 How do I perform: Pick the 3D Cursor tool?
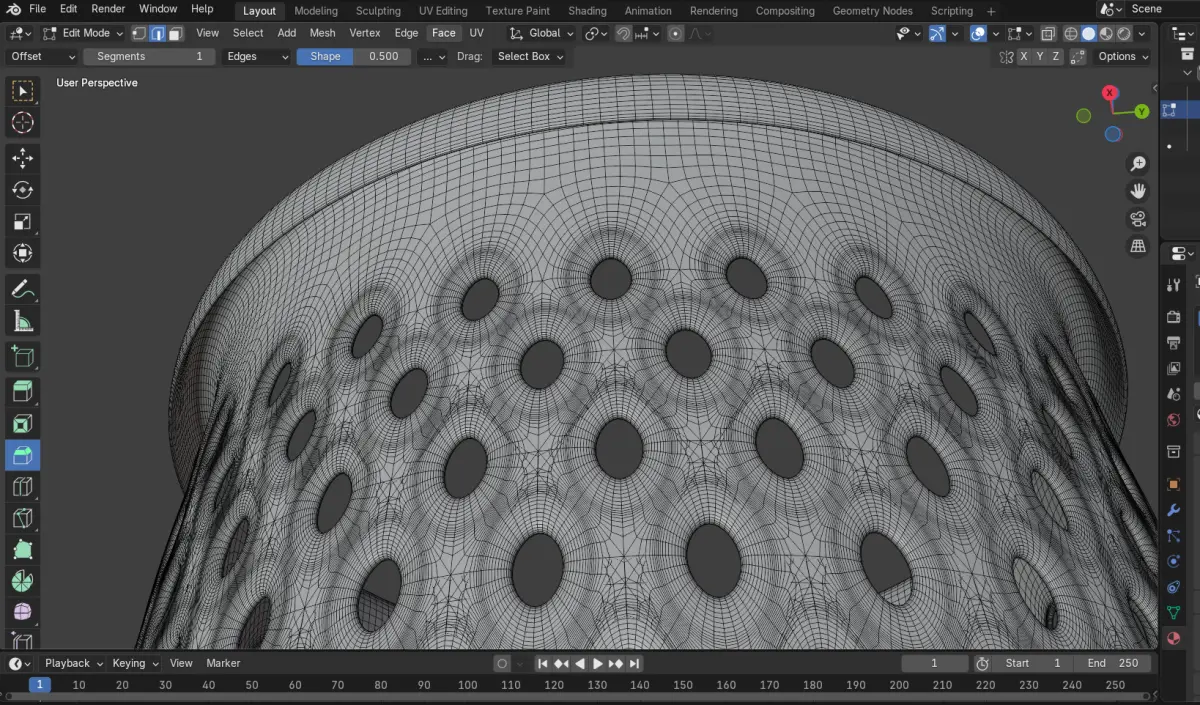point(22,123)
